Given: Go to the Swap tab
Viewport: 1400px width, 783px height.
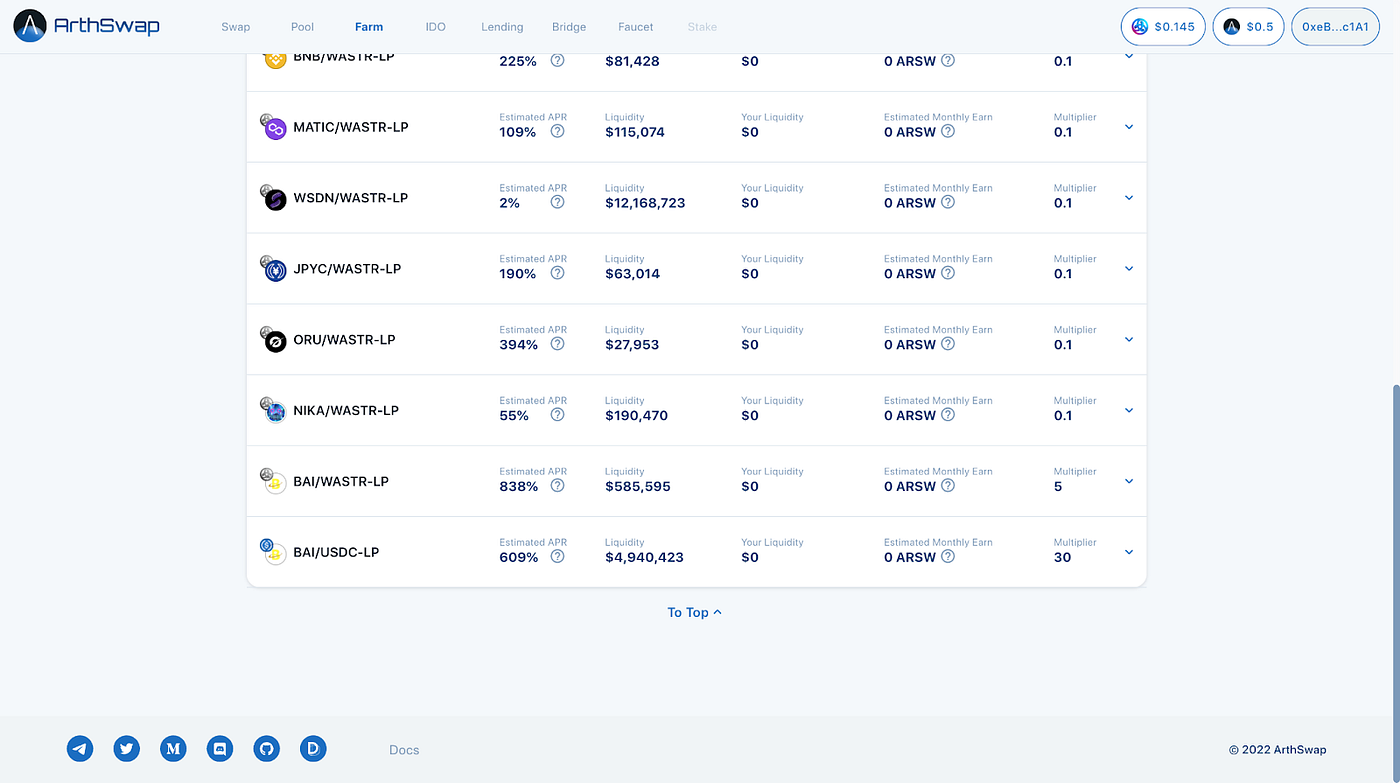Looking at the screenshot, I should click(x=236, y=27).
